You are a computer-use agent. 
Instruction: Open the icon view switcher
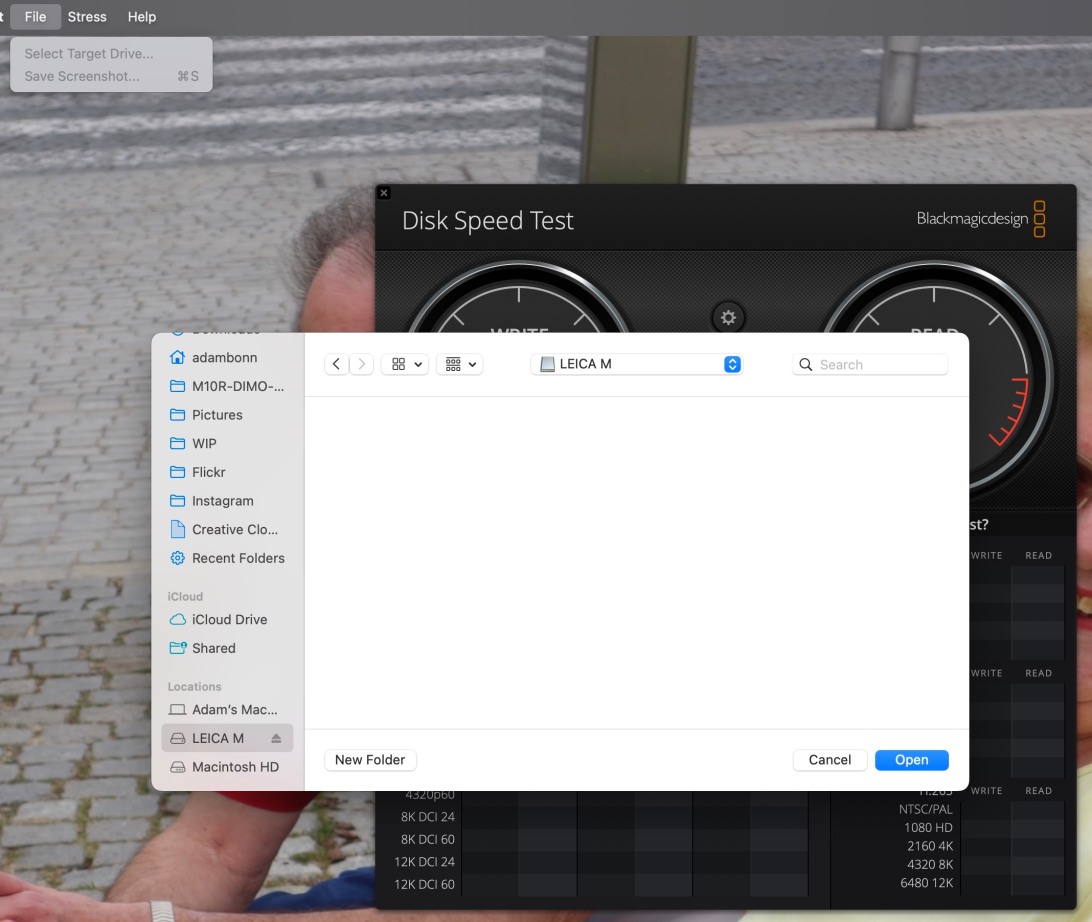[405, 365]
